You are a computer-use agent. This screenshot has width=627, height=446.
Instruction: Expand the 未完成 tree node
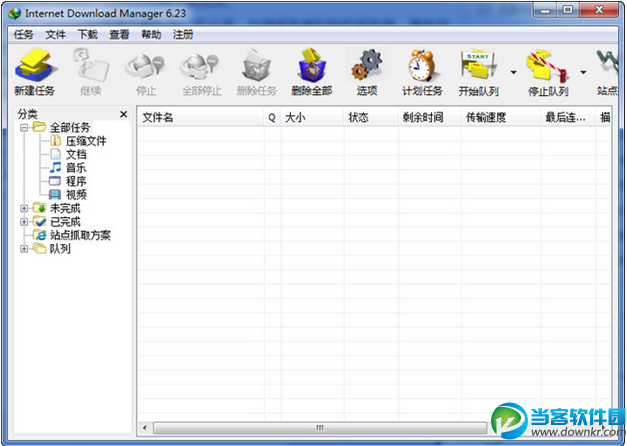click(x=24, y=208)
